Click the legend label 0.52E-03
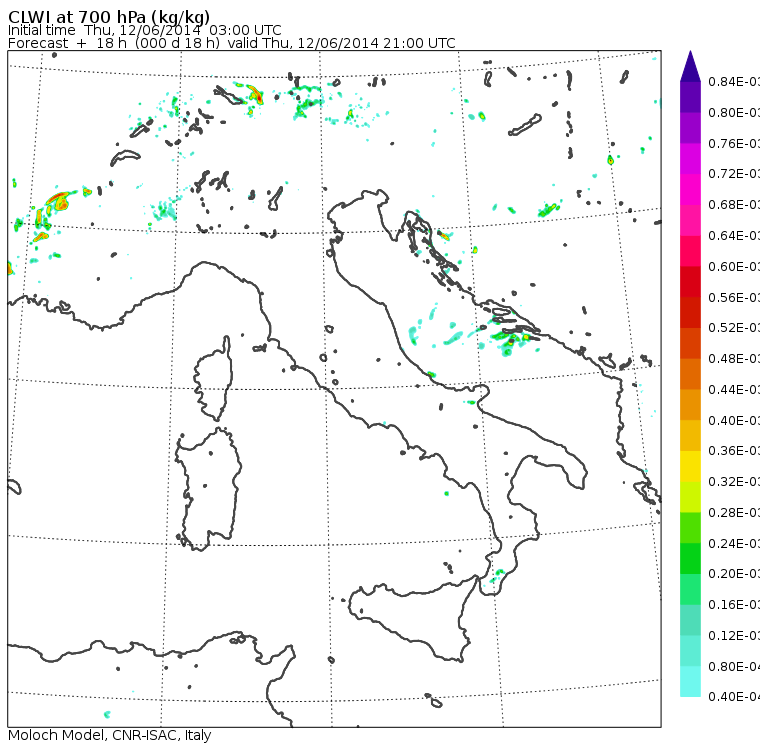Viewport: 760px width, 749px height. (734, 328)
